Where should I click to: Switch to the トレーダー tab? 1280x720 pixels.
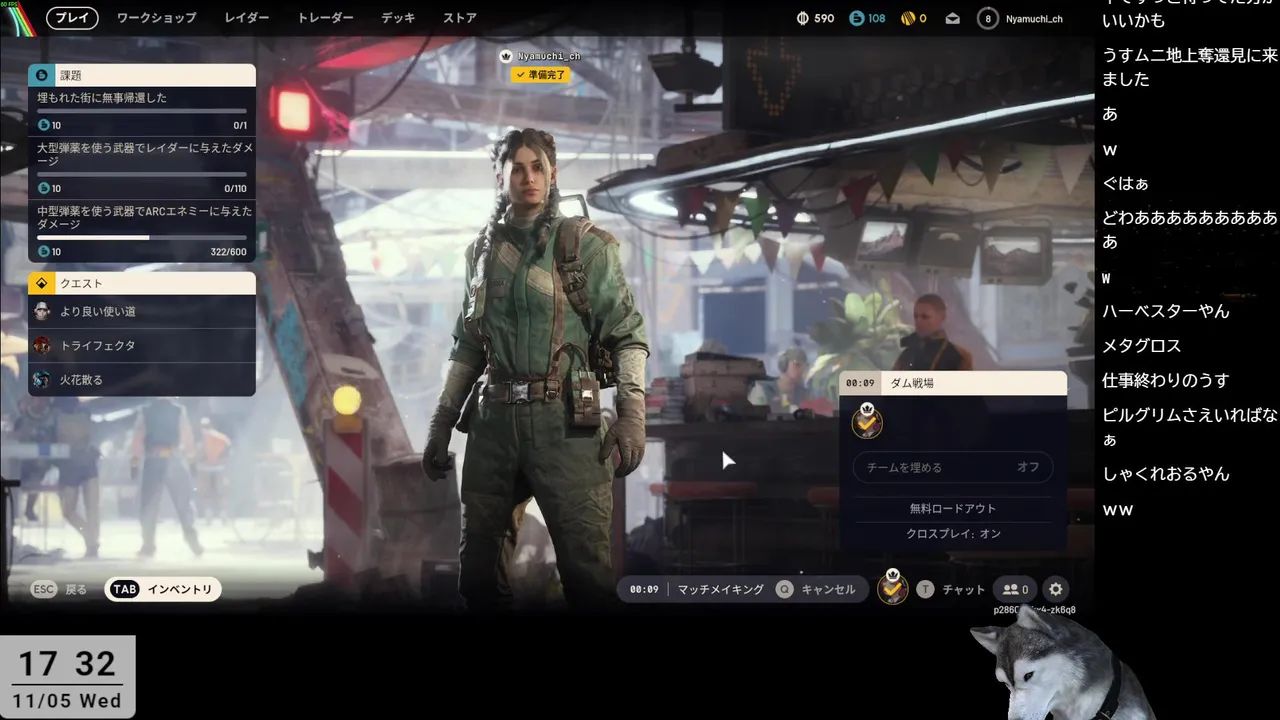click(x=325, y=18)
